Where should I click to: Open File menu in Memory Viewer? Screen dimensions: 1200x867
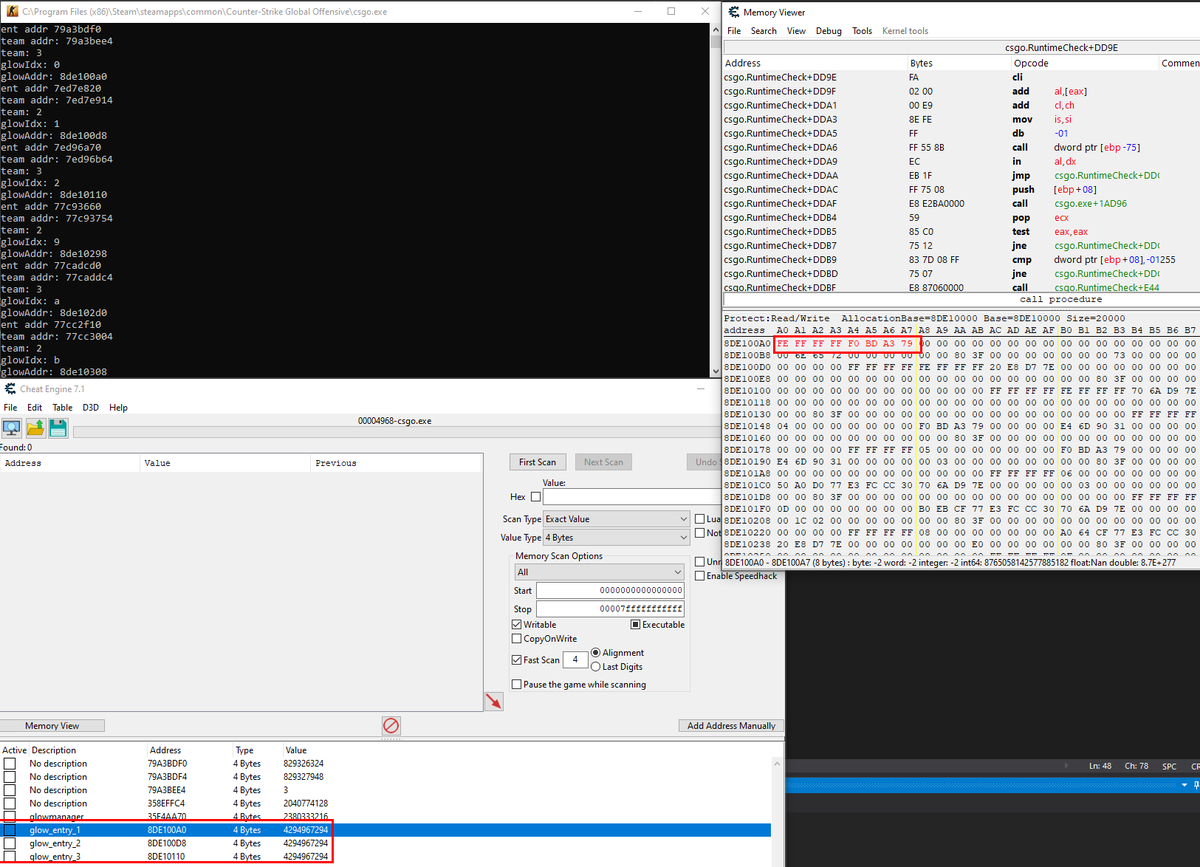[x=734, y=31]
